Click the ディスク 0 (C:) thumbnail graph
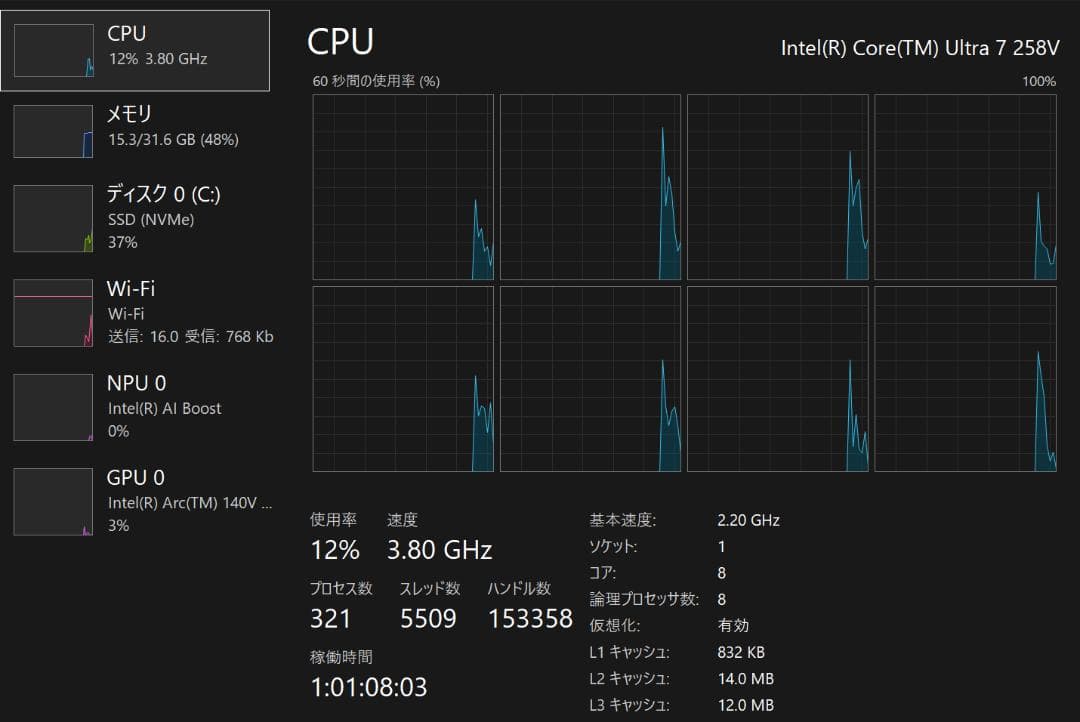The image size is (1080, 722). point(54,218)
